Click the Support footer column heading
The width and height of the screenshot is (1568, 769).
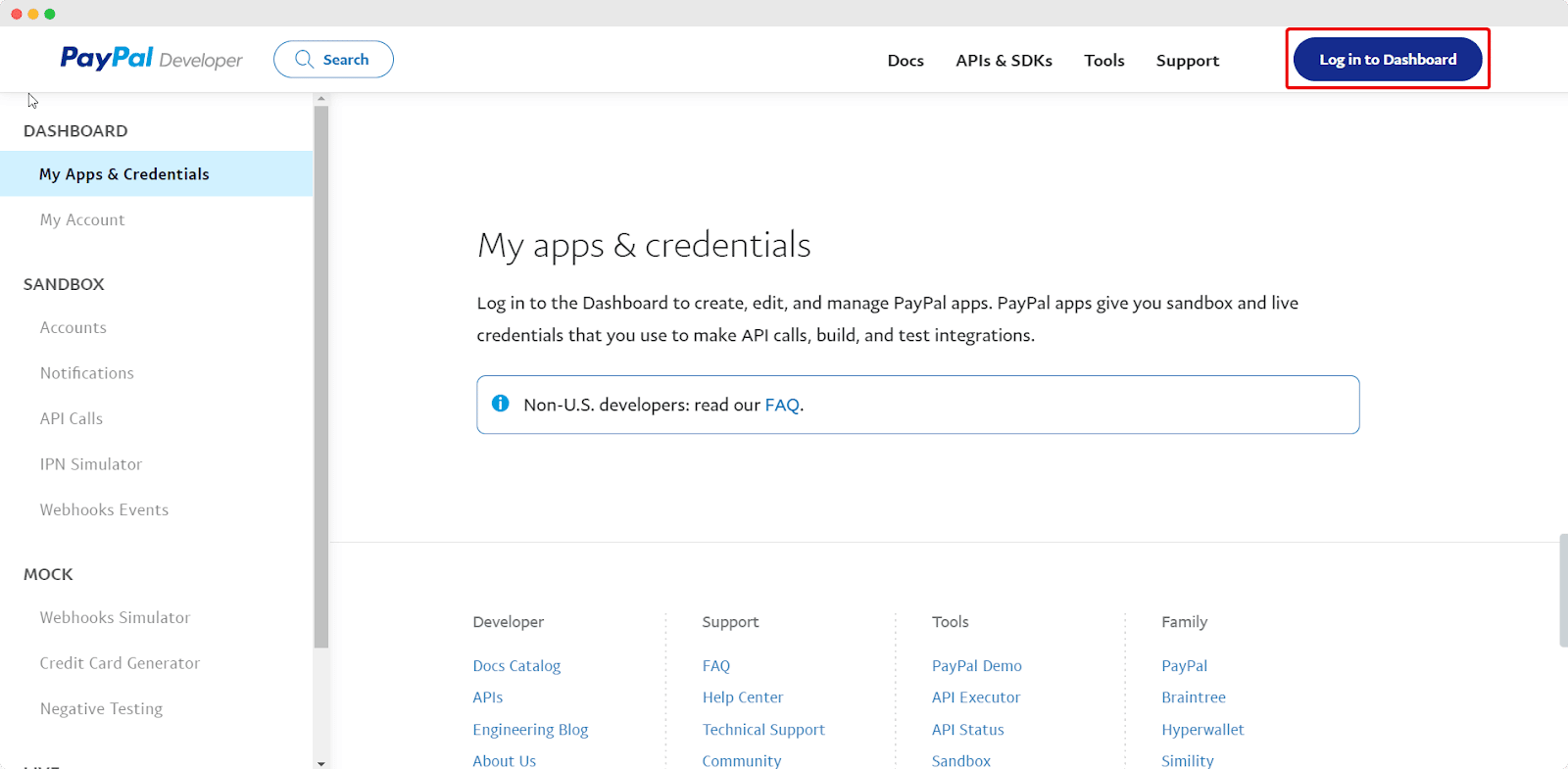tap(730, 622)
